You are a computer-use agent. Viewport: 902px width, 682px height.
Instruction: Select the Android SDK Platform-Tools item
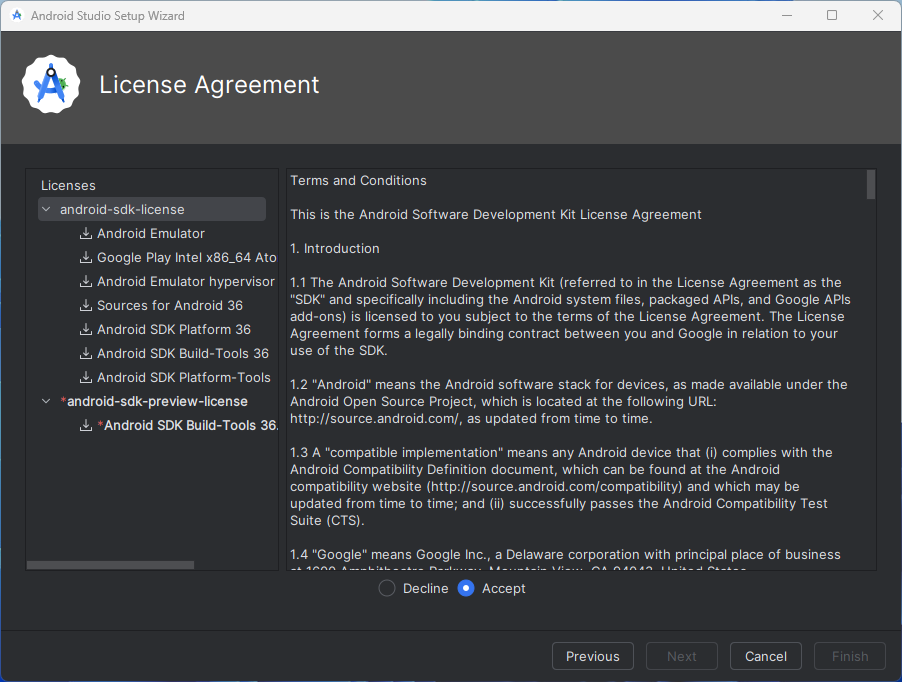[183, 378]
